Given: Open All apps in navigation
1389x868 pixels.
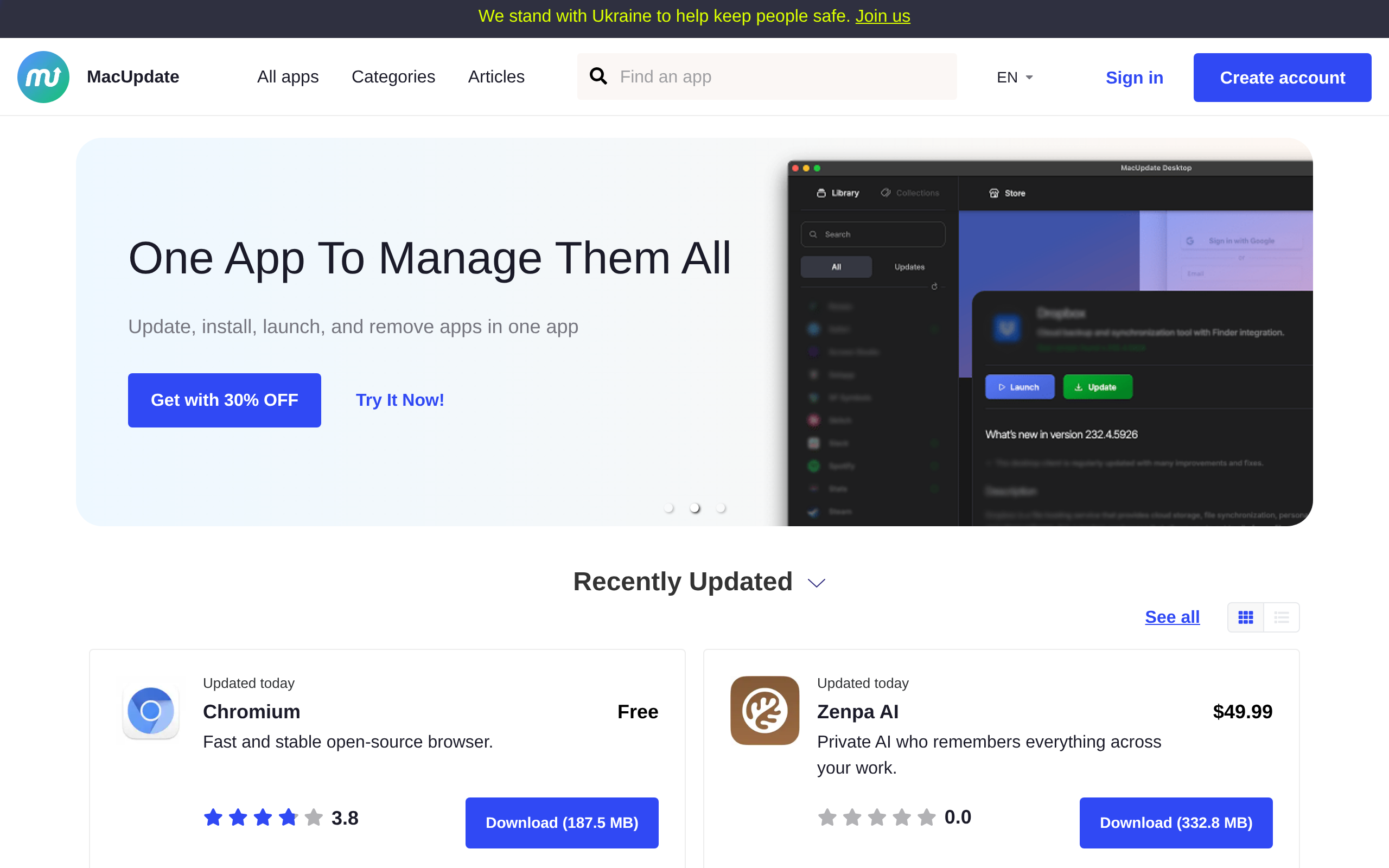Looking at the screenshot, I should tap(288, 76).
